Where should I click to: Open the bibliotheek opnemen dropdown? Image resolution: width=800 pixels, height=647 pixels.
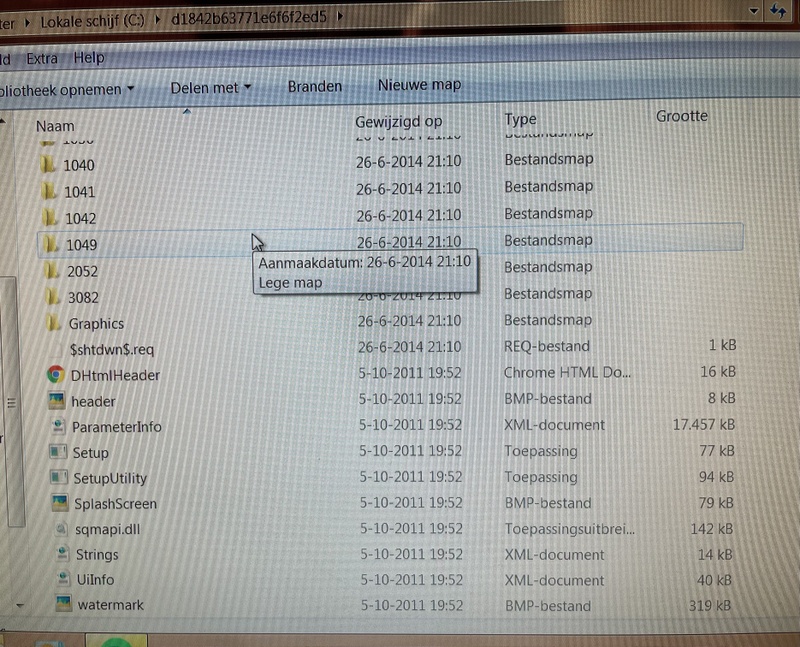point(67,90)
